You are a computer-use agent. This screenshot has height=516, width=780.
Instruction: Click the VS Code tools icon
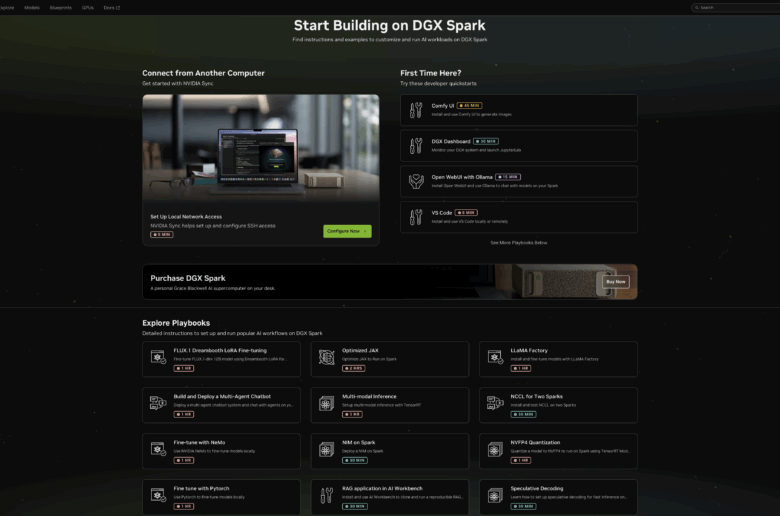point(416,217)
